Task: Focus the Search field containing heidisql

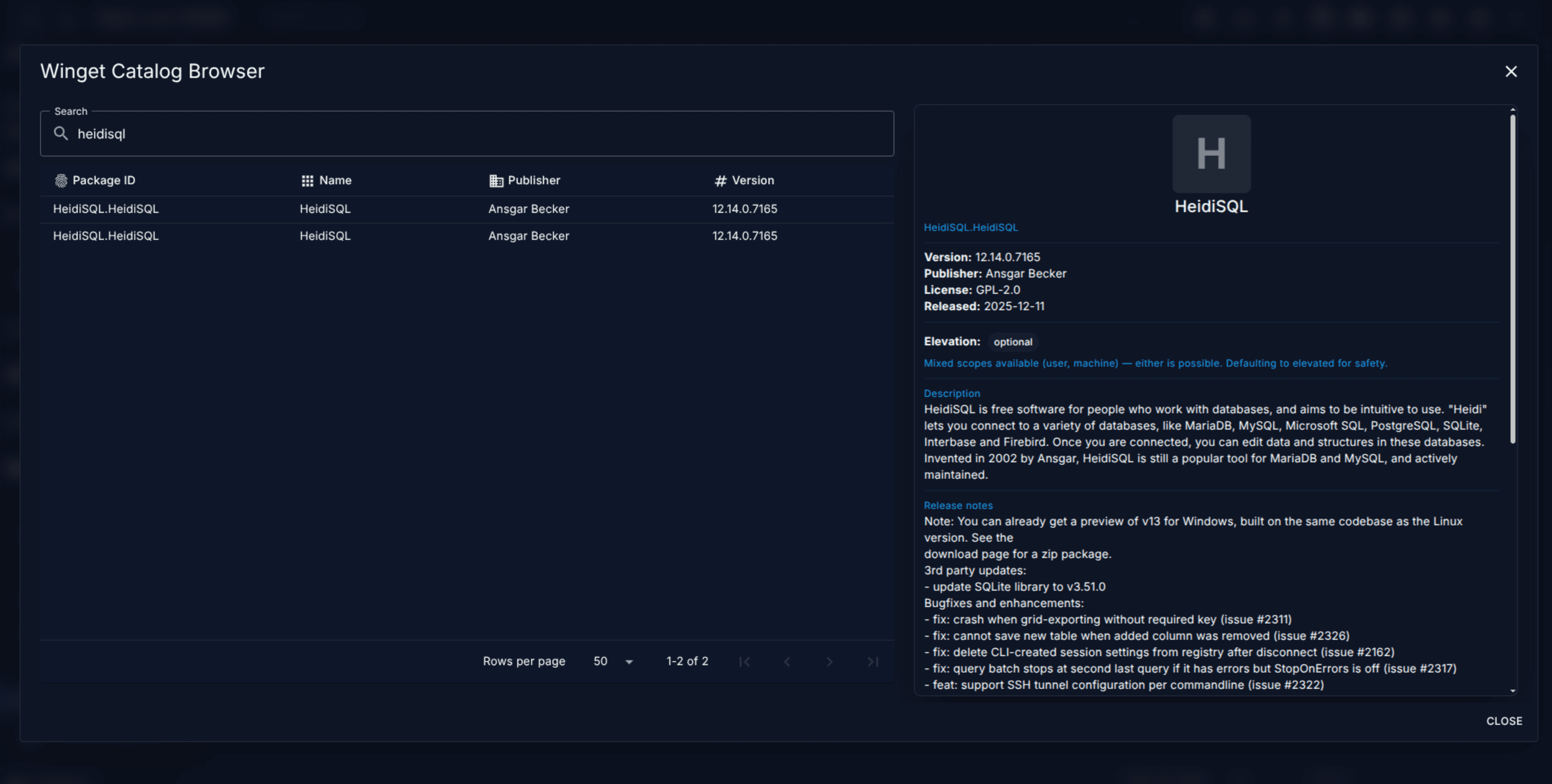Action: (x=467, y=133)
